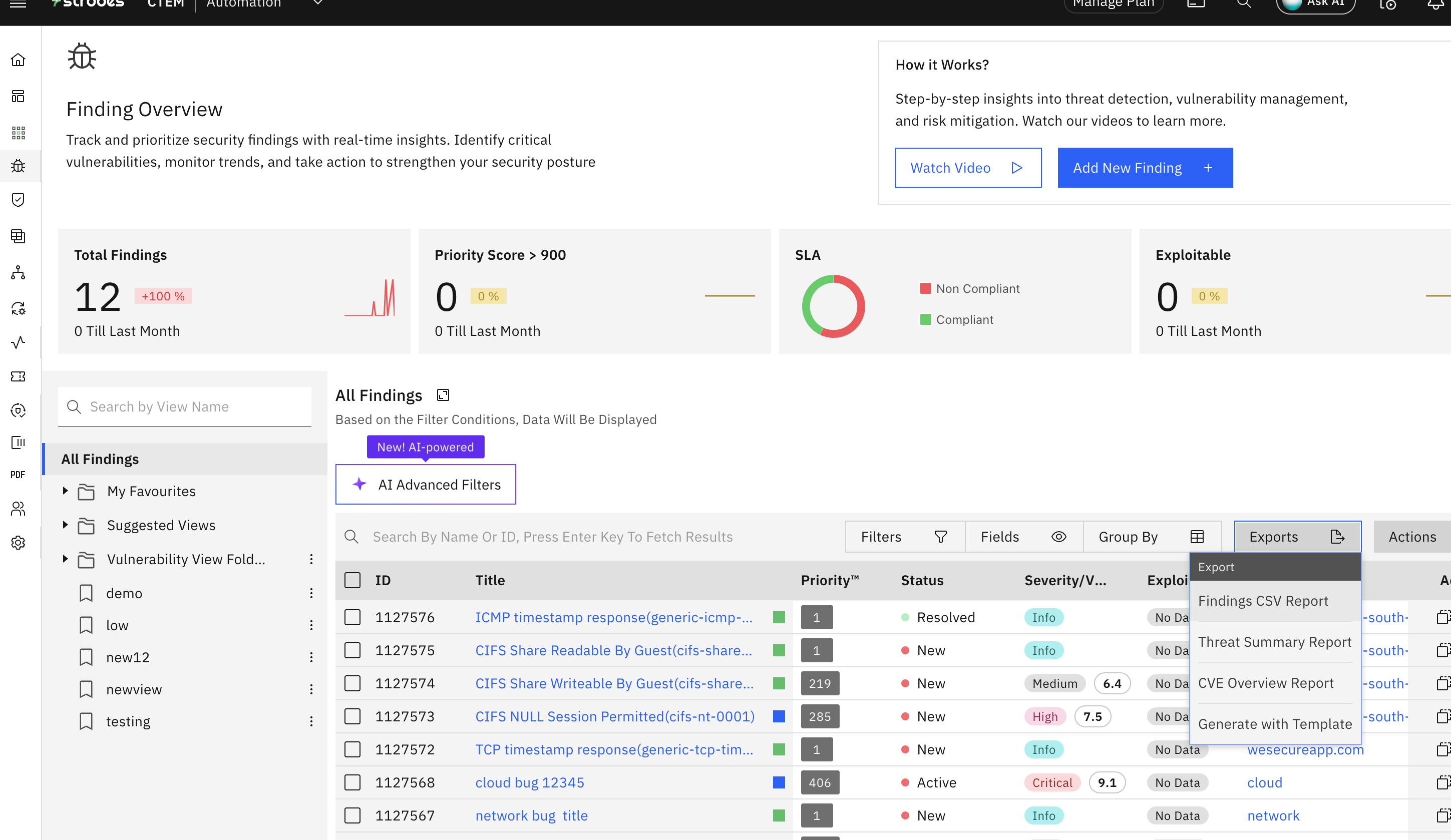Choose Findings CSV Report from the Exports menu

(x=1263, y=601)
